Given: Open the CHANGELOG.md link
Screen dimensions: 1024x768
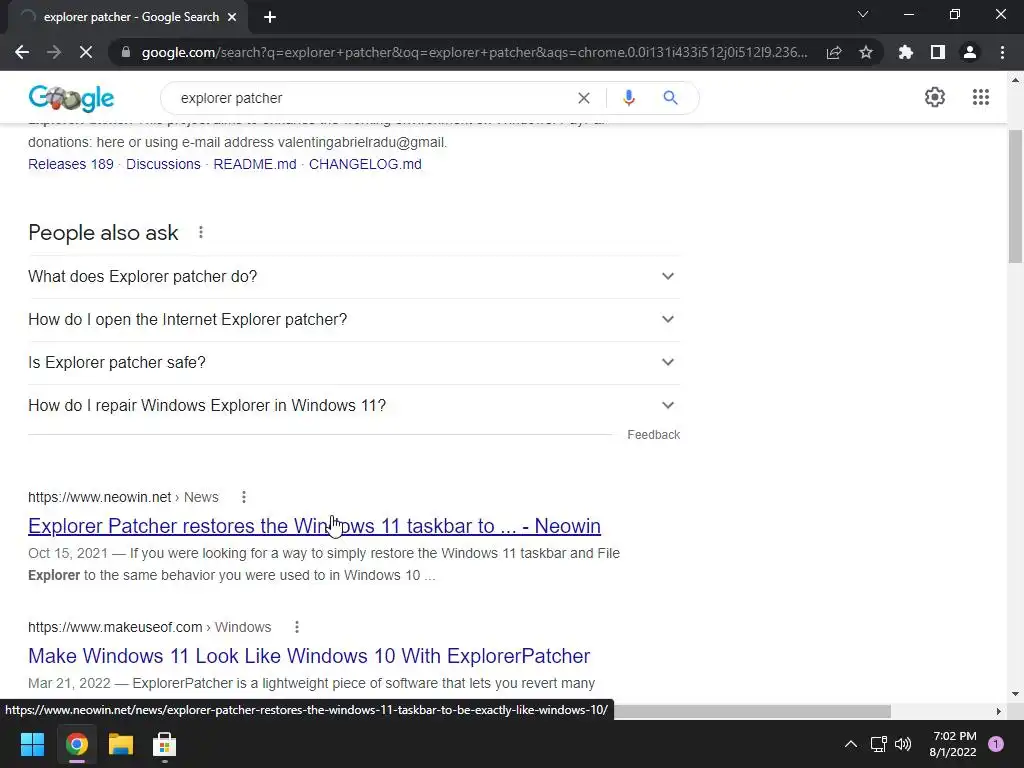Looking at the screenshot, I should [x=365, y=164].
